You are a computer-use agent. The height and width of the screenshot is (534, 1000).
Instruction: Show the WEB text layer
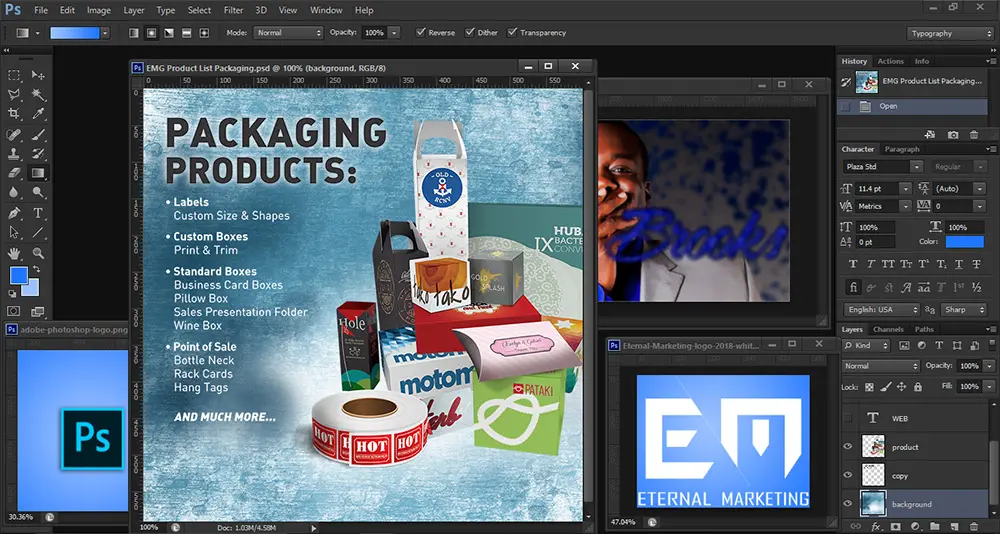(x=848, y=418)
